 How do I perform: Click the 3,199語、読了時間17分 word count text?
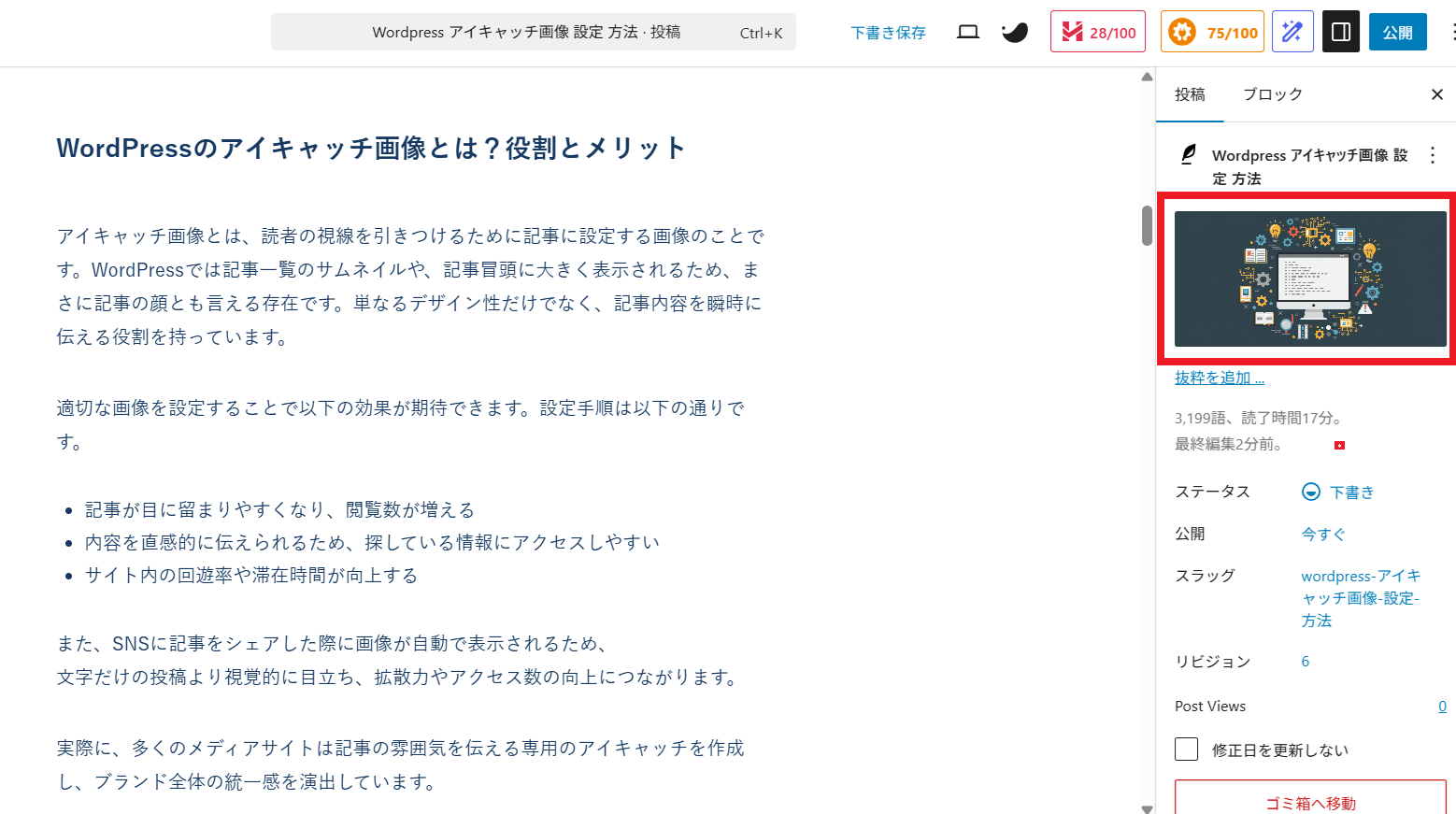pos(1259,418)
